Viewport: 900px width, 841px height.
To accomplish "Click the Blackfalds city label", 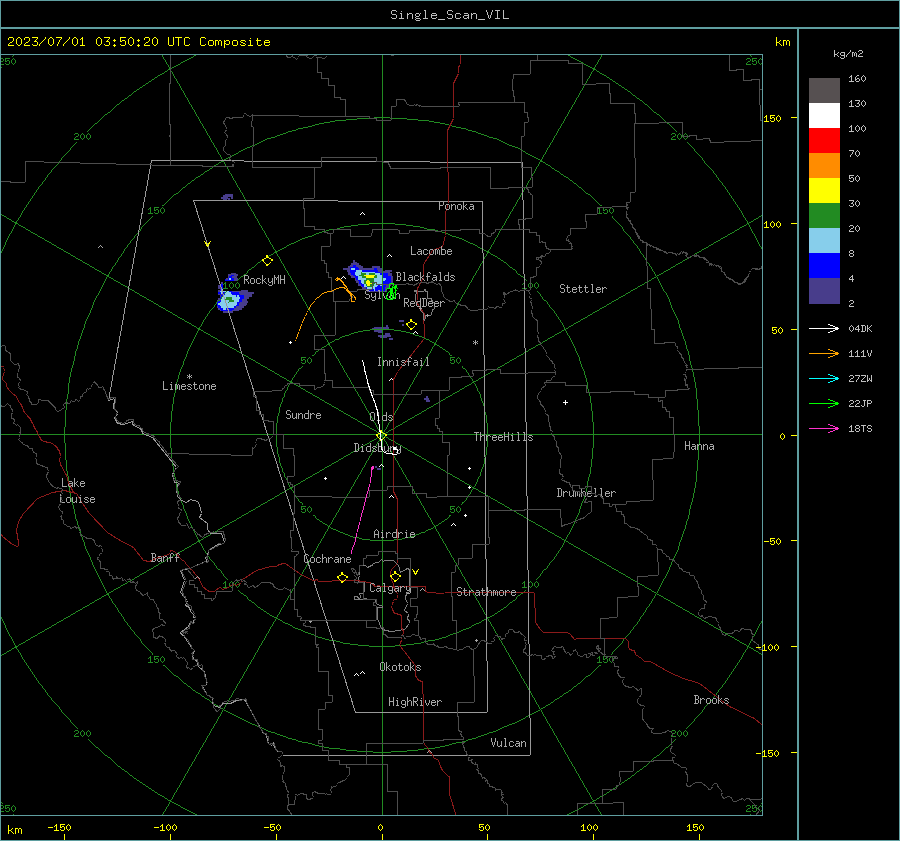I will click(425, 277).
